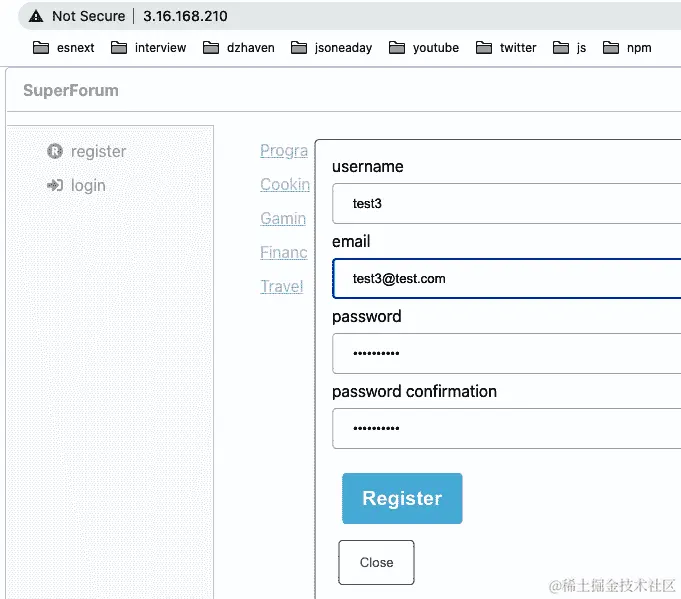The image size is (681, 599).
Task: Click the login arrow icon
Action: [x=55, y=185]
